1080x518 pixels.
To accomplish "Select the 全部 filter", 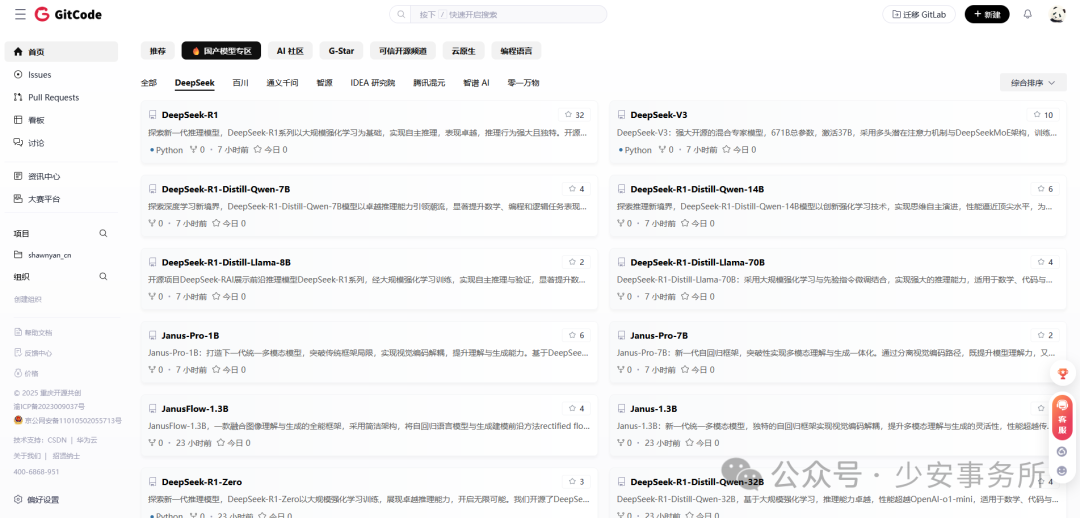I will (149, 83).
